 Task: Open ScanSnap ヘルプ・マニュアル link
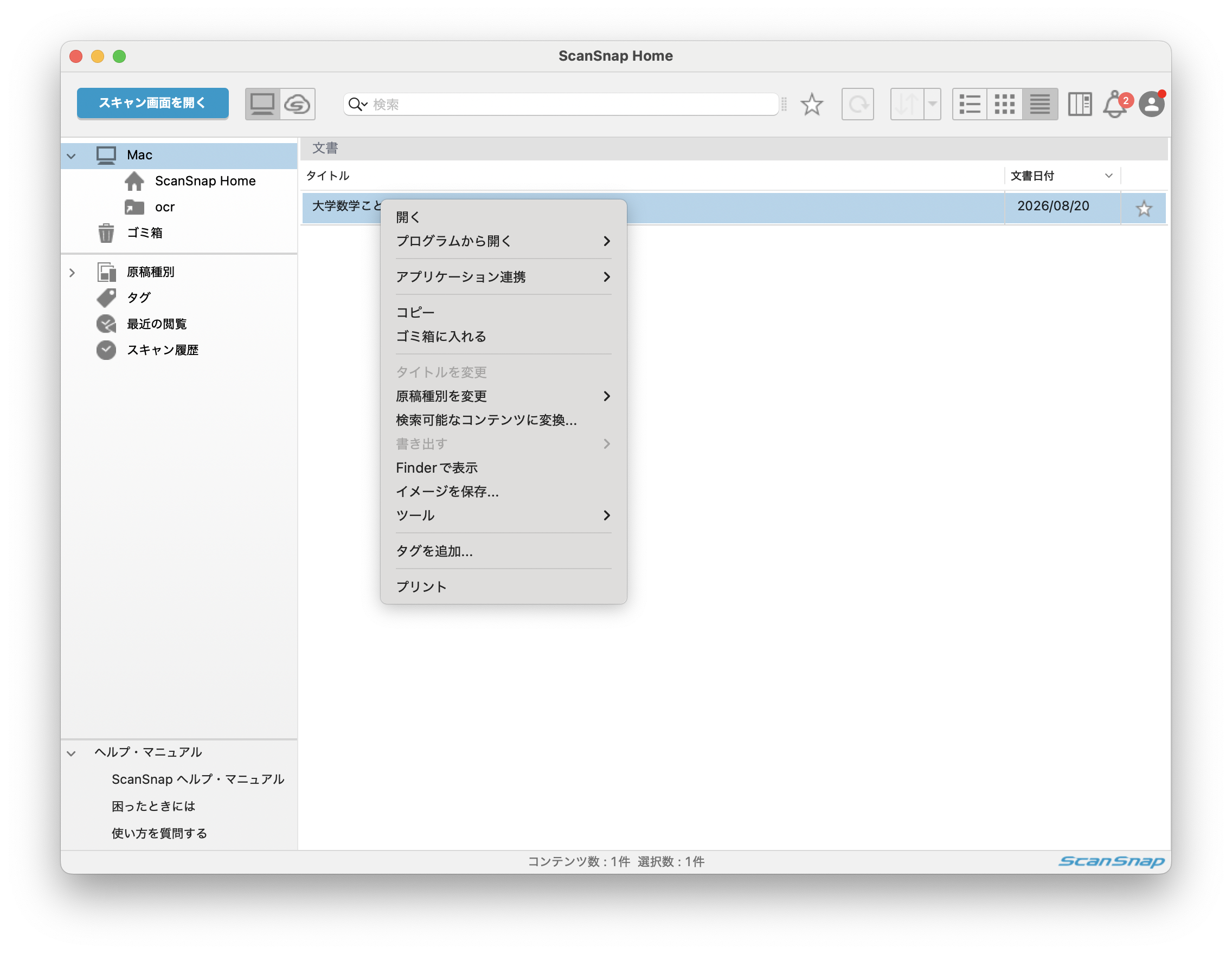tap(198, 779)
